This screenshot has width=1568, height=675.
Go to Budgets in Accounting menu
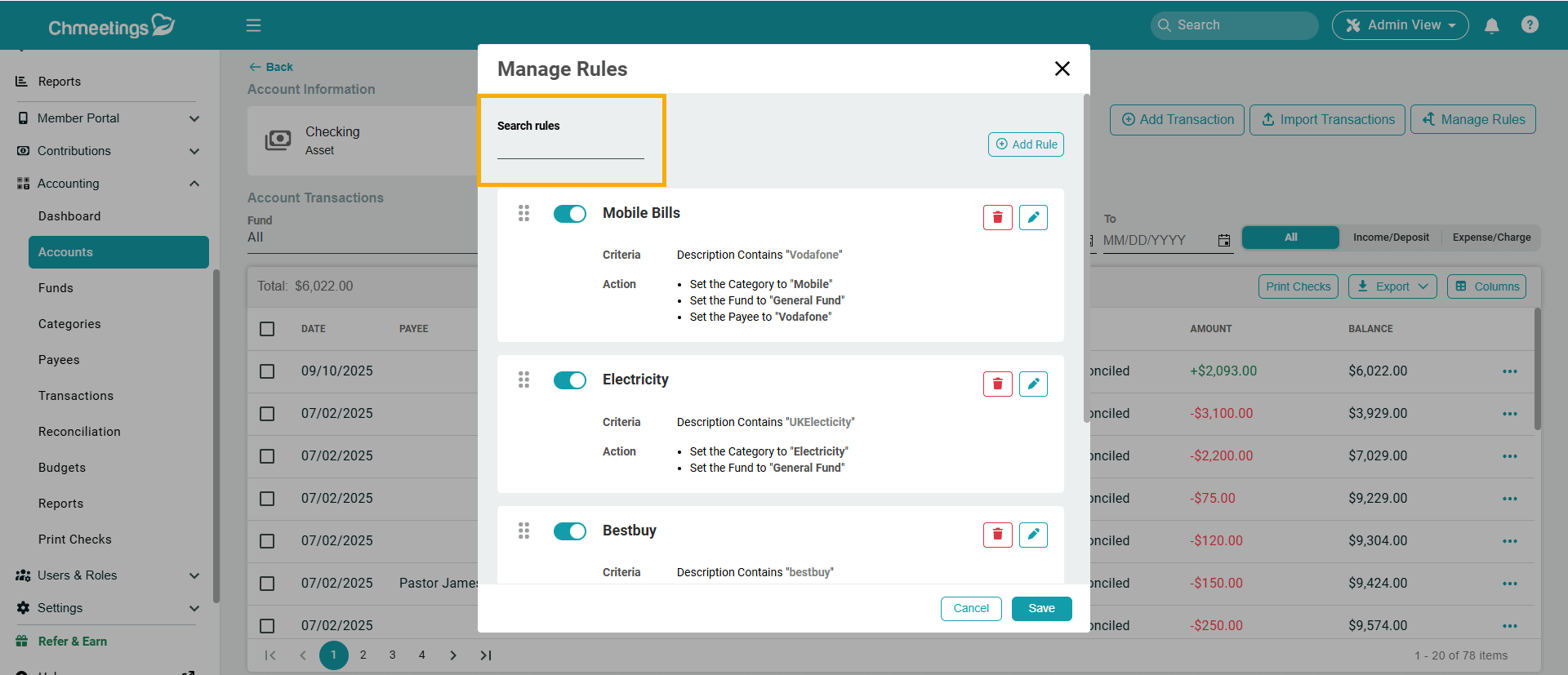(x=62, y=468)
